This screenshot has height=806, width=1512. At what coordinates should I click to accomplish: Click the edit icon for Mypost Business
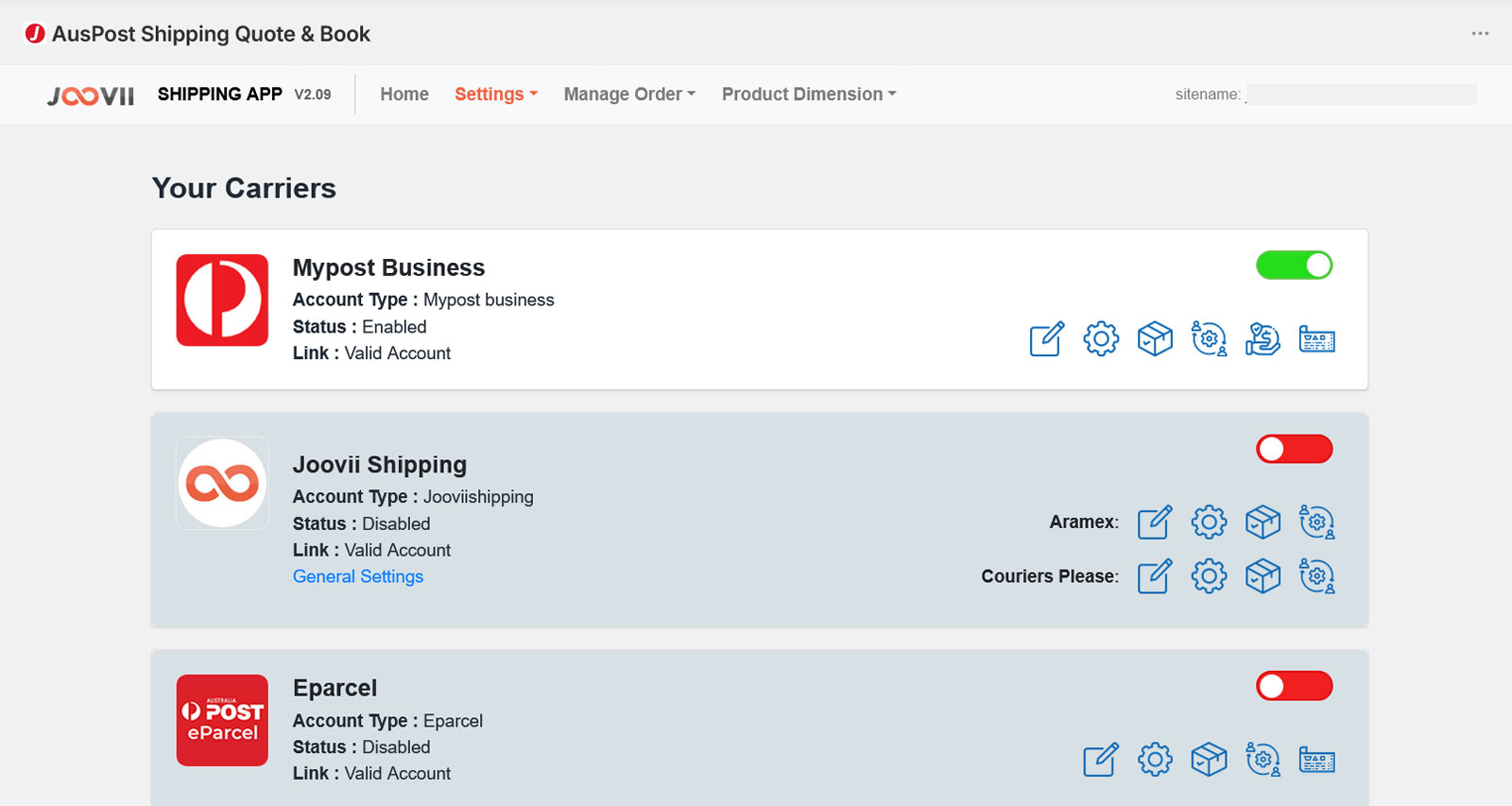point(1046,339)
